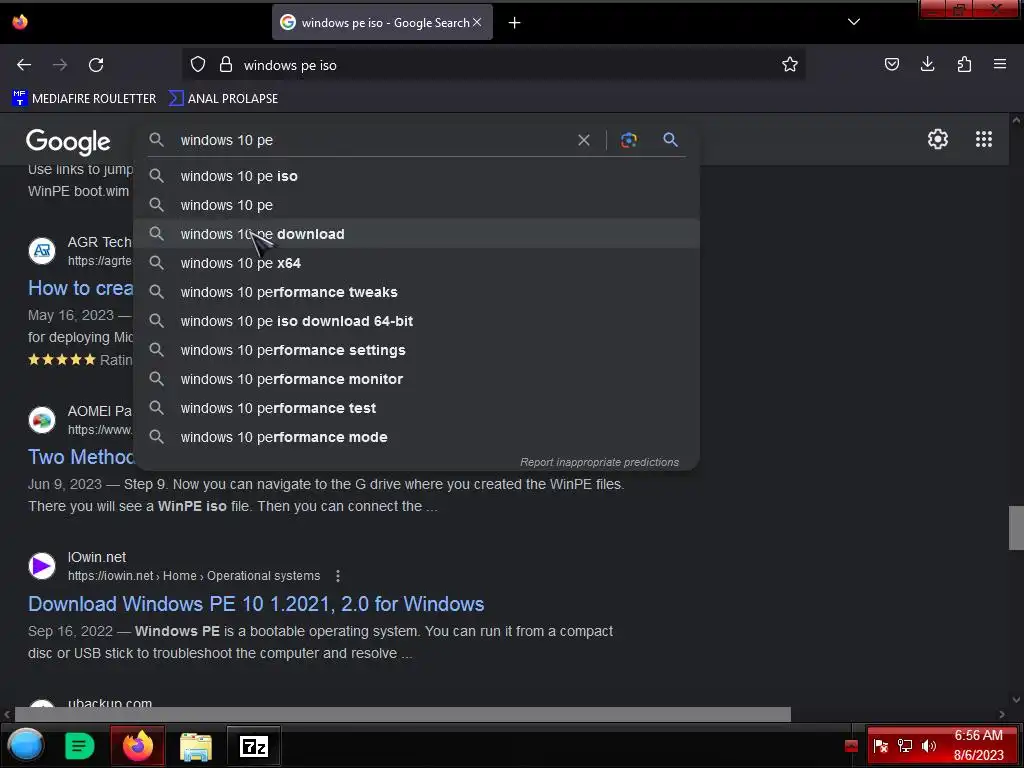Open the MEDIAFIRE ROULETTER bookmark
This screenshot has height=768, width=1024.
point(84,99)
